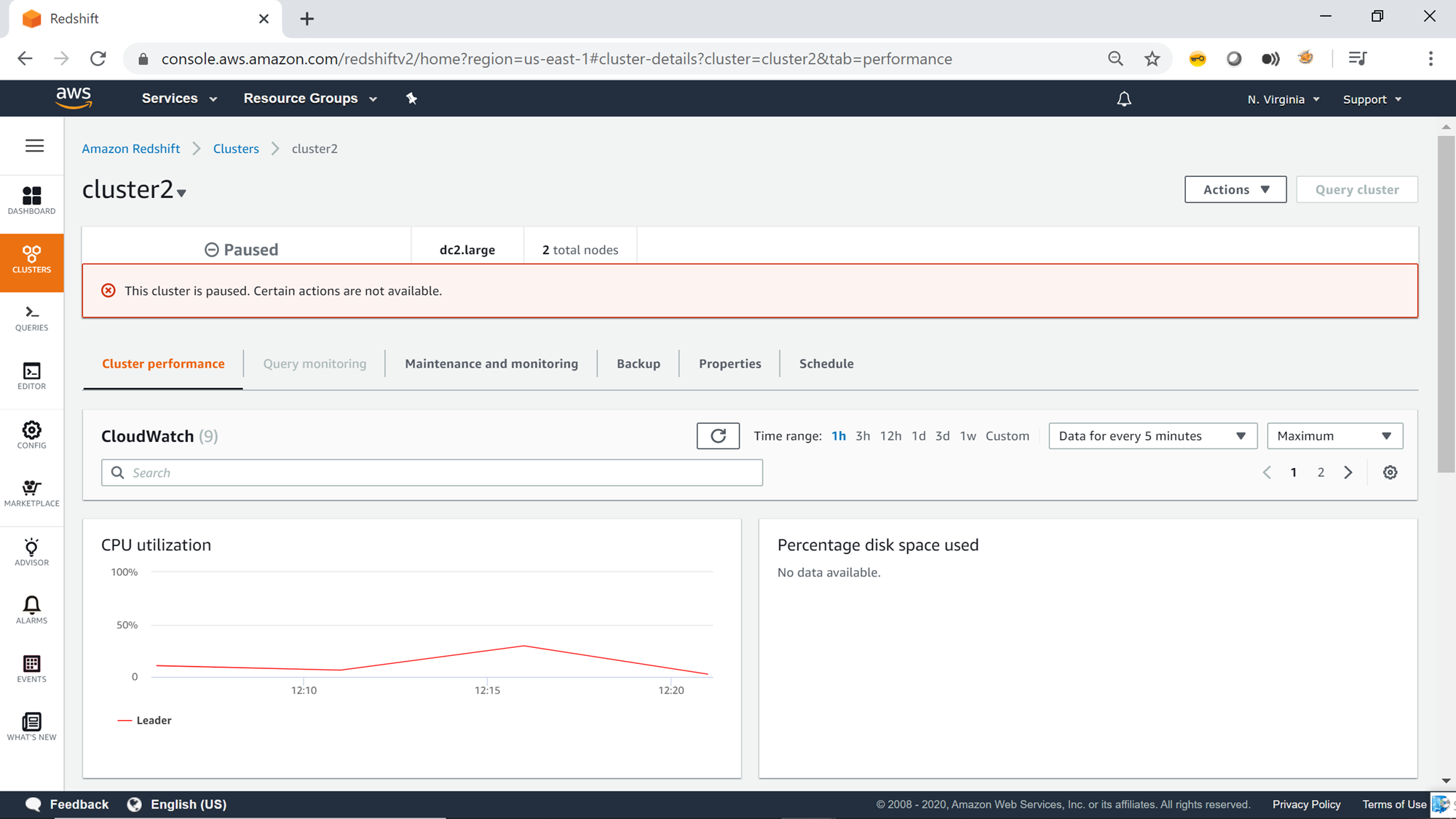Switch to the Maintenance and monitoring tab

(x=491, y=363)
